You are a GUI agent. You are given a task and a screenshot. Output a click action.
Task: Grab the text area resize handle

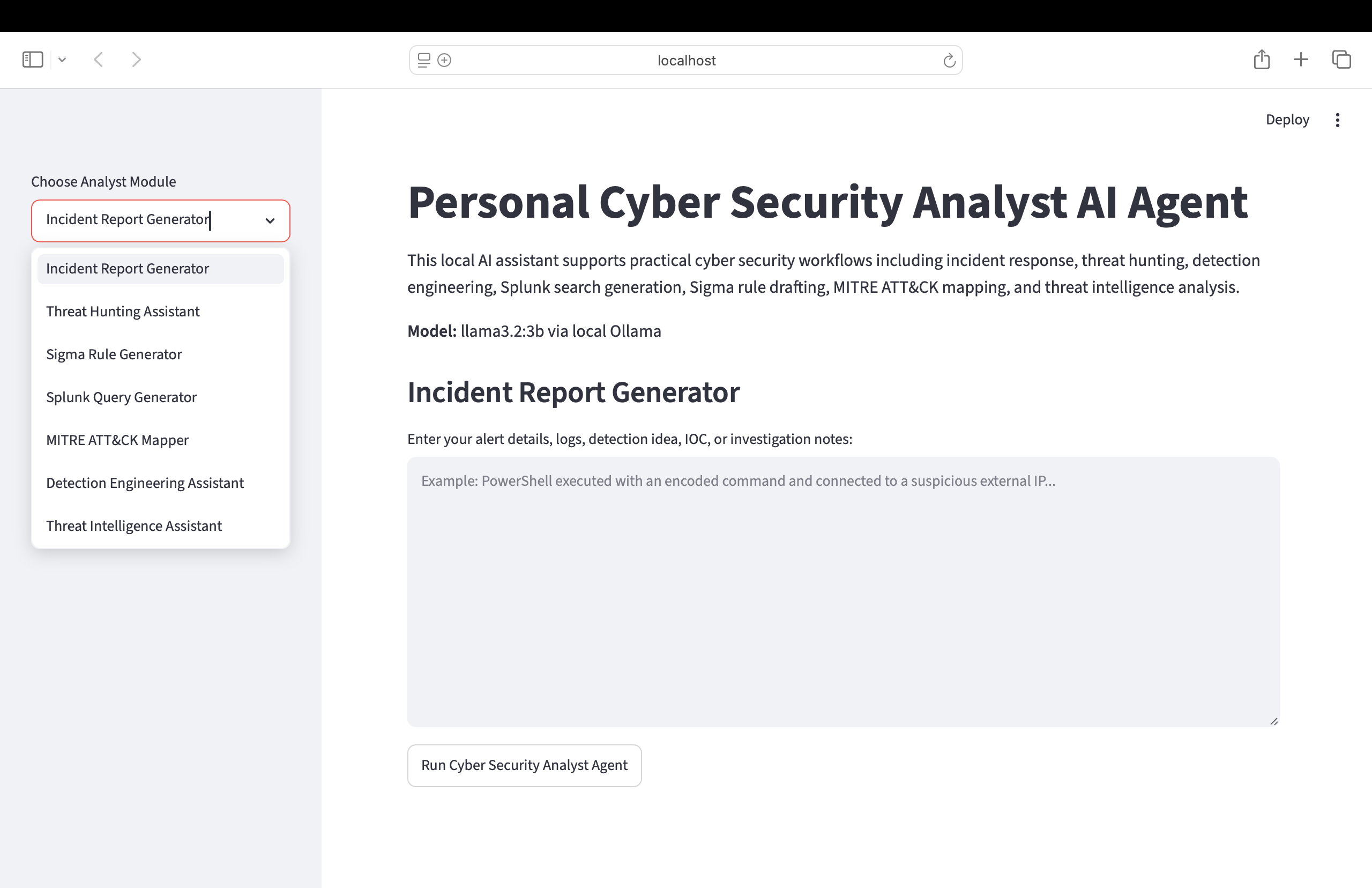pyautogui.click(x=1273, y=721)
